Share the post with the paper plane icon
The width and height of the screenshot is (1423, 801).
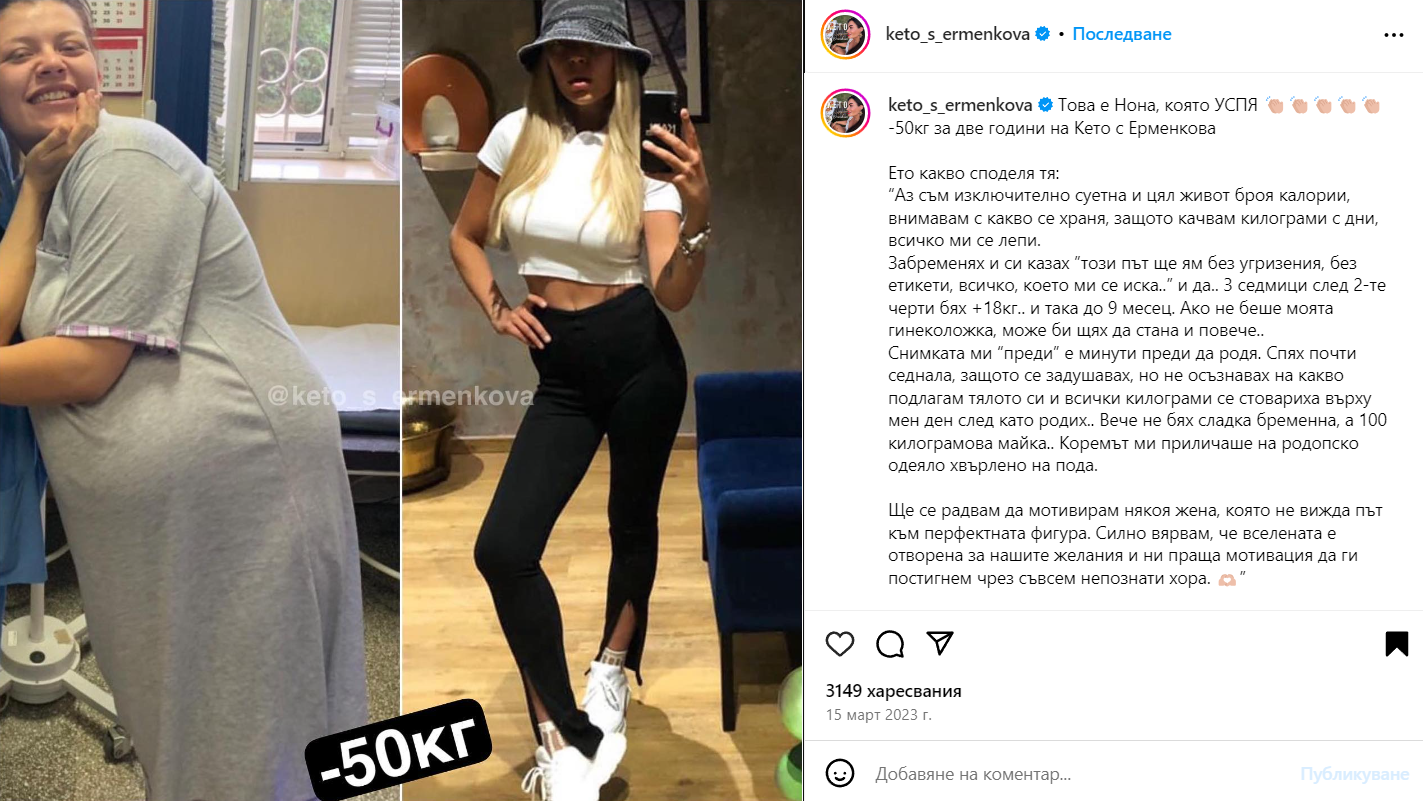pyautogui.click(x=939, y=643)
